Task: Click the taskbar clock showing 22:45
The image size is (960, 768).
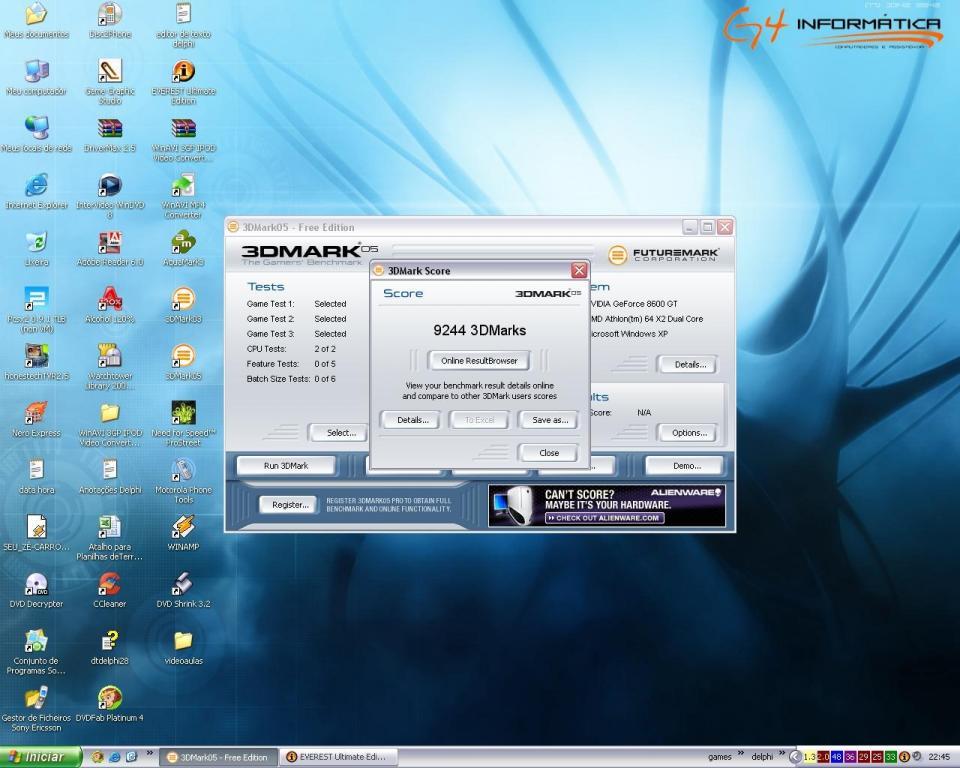Action: point(939,758)
